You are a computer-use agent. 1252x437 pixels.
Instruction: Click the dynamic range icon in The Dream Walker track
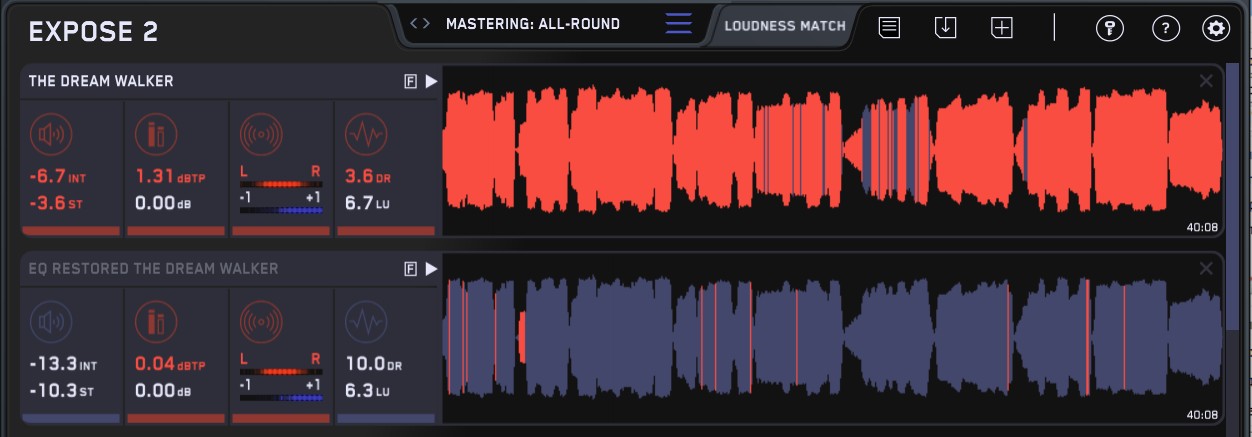(x=365, y=133)
